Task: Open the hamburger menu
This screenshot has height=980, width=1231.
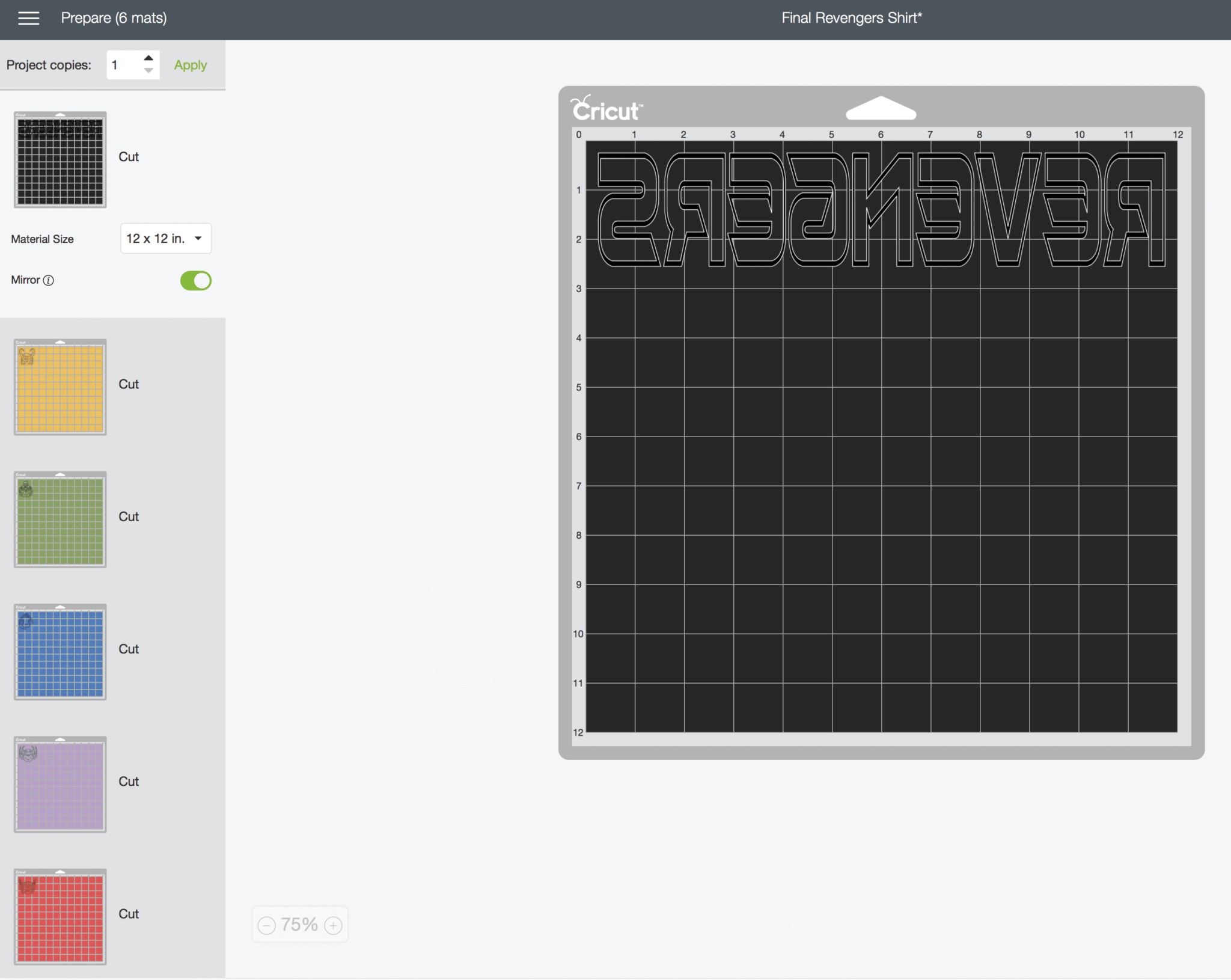Action: (x=29, y=18)
